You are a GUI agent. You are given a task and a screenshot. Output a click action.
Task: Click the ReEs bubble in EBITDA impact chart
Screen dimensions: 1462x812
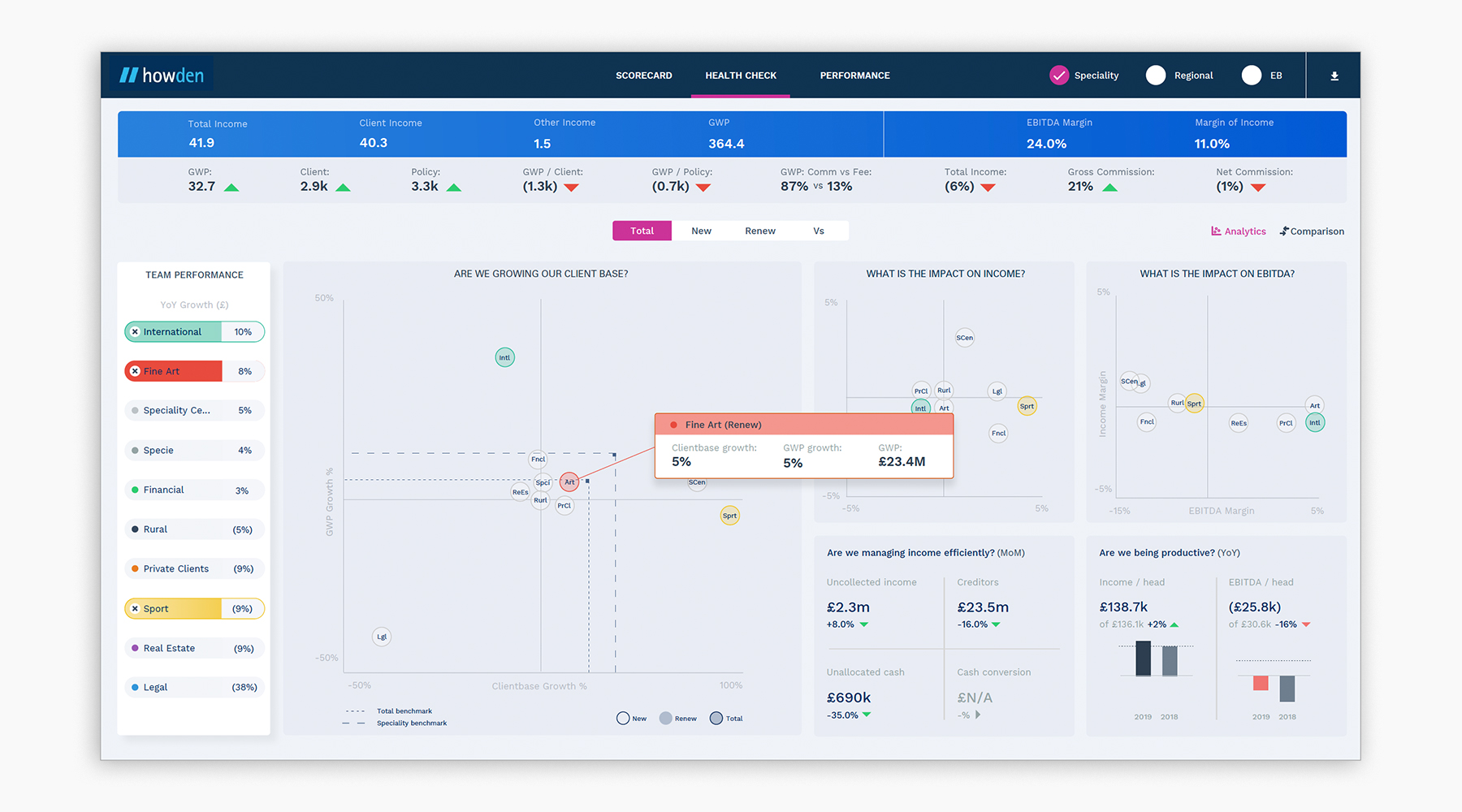point(1239,423)
